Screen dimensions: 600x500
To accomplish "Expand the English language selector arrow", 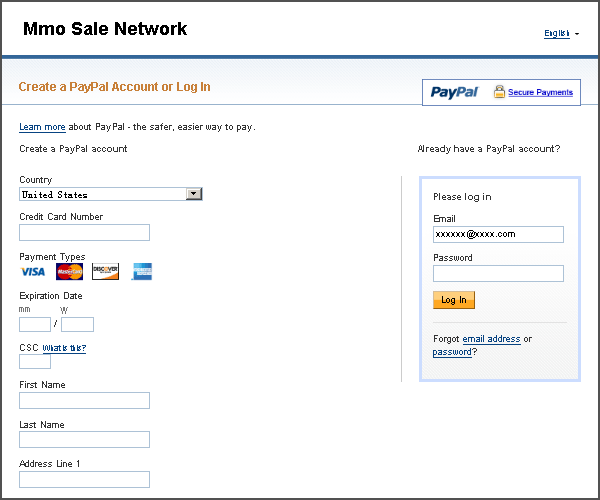I will coord(577,34).
